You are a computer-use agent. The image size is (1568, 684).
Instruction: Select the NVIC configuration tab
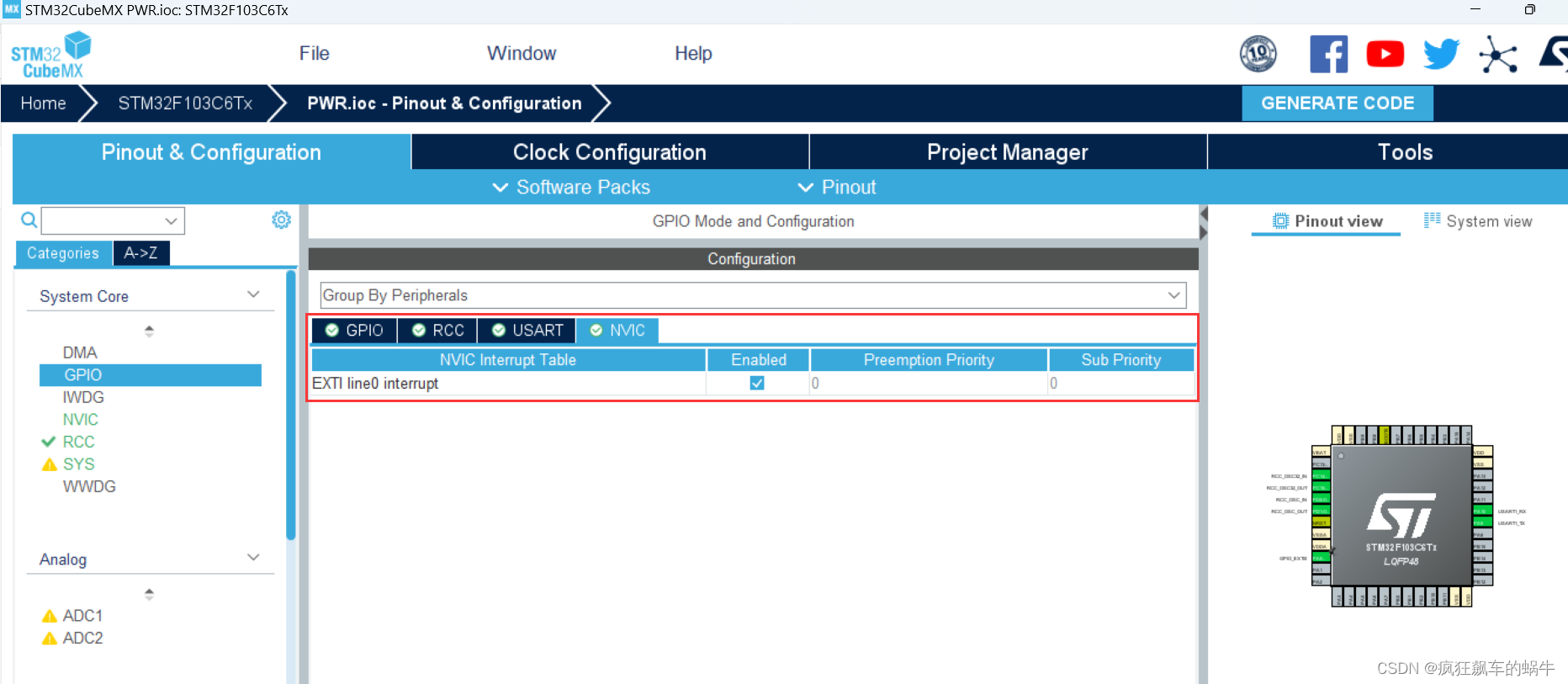618,331
